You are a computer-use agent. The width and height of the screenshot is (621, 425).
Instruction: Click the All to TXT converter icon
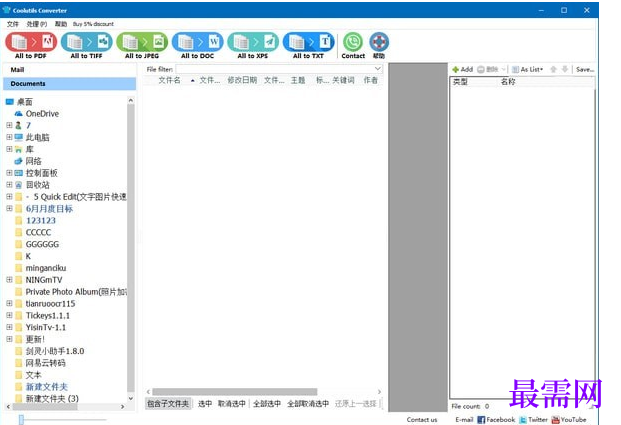308,42
